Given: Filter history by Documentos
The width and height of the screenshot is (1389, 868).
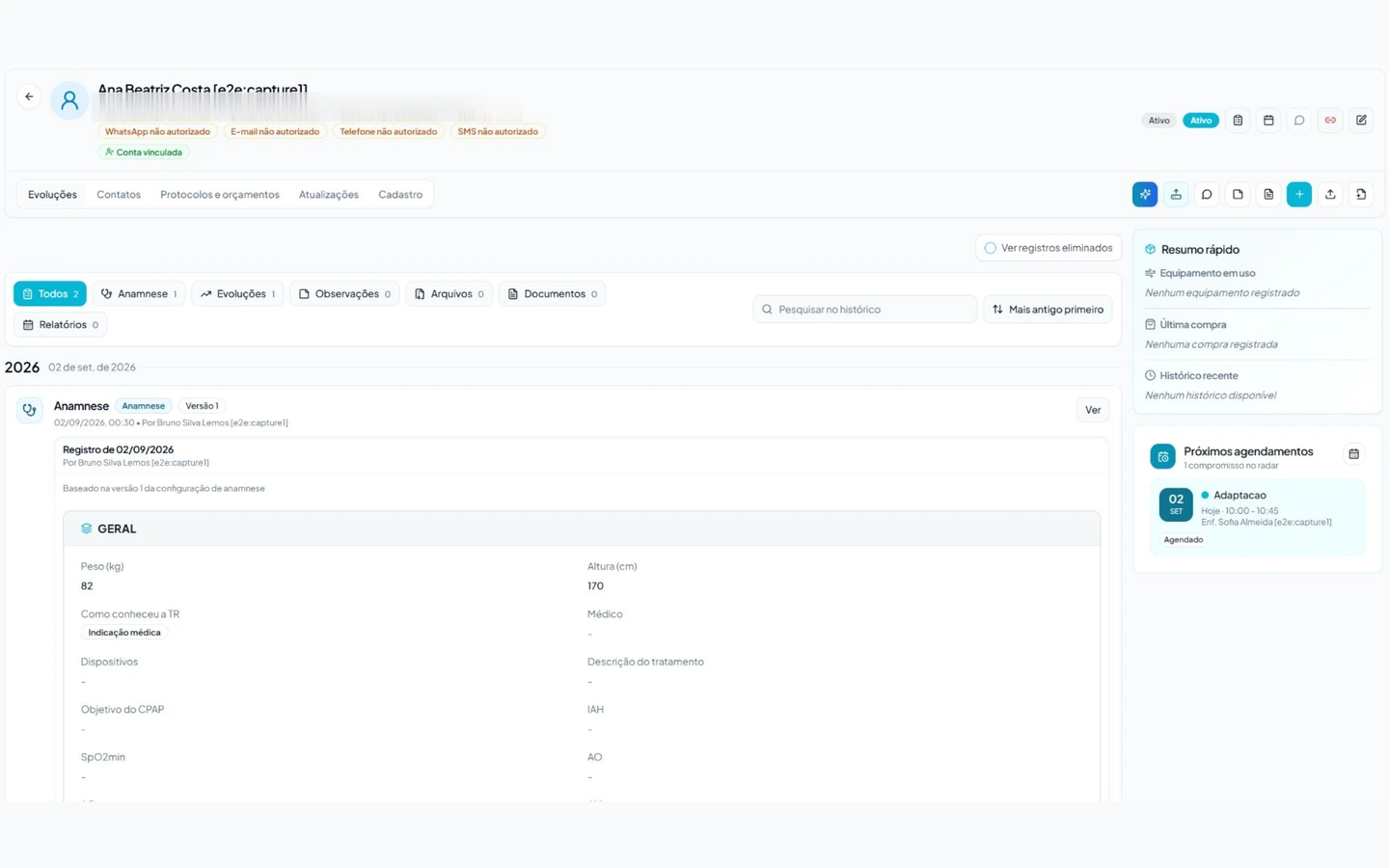Looking at the screenshot, I should [x=552, y=294].
